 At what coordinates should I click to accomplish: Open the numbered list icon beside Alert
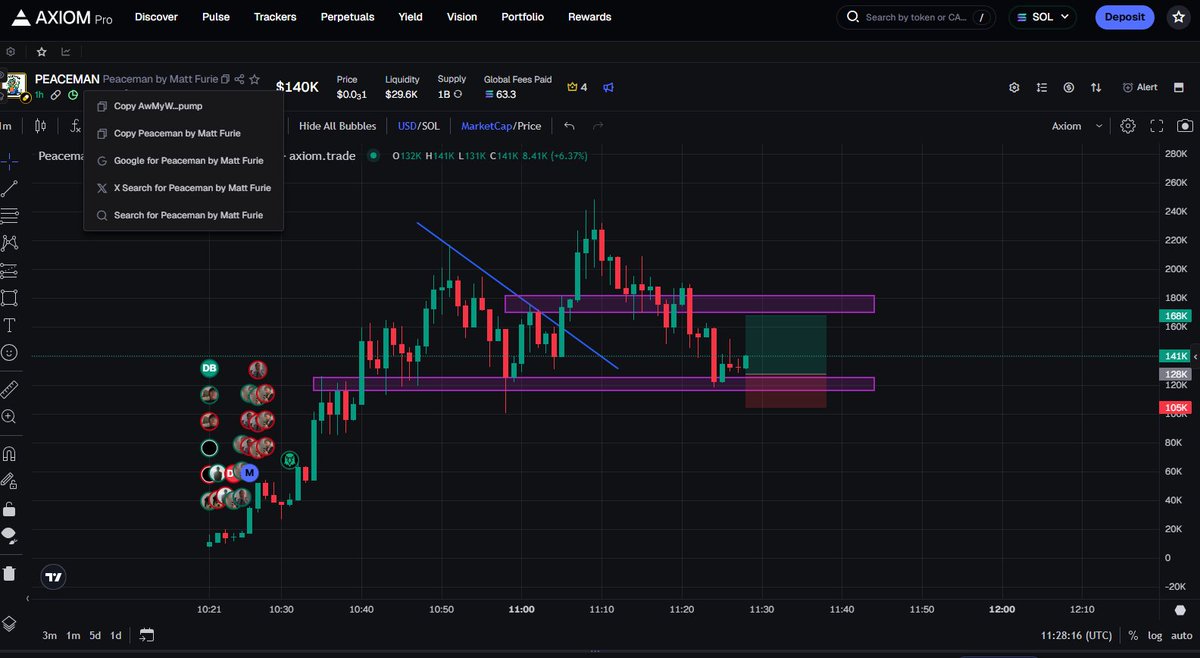(x=1042, y=87)
